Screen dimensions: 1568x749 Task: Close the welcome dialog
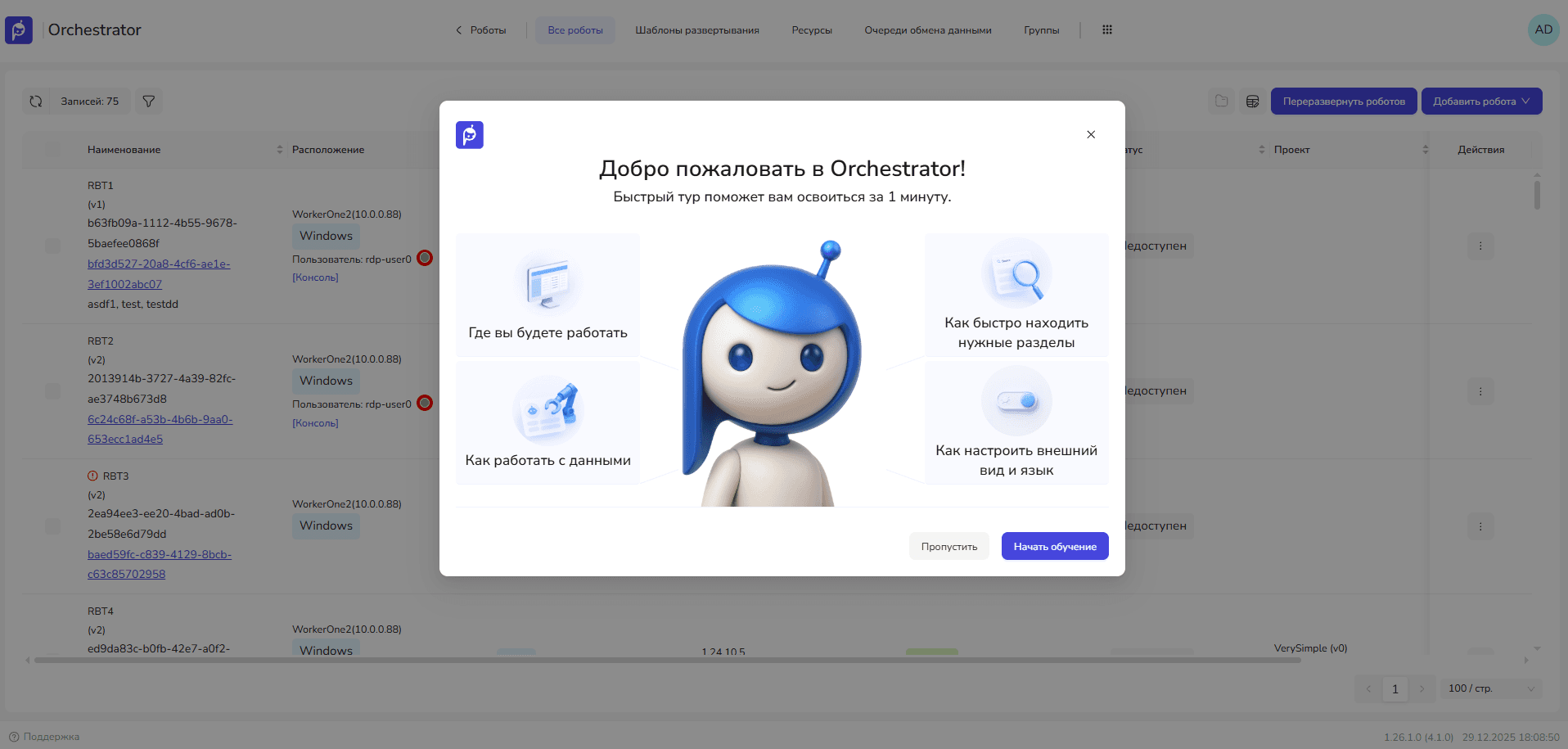click(x=1090, y=135)
